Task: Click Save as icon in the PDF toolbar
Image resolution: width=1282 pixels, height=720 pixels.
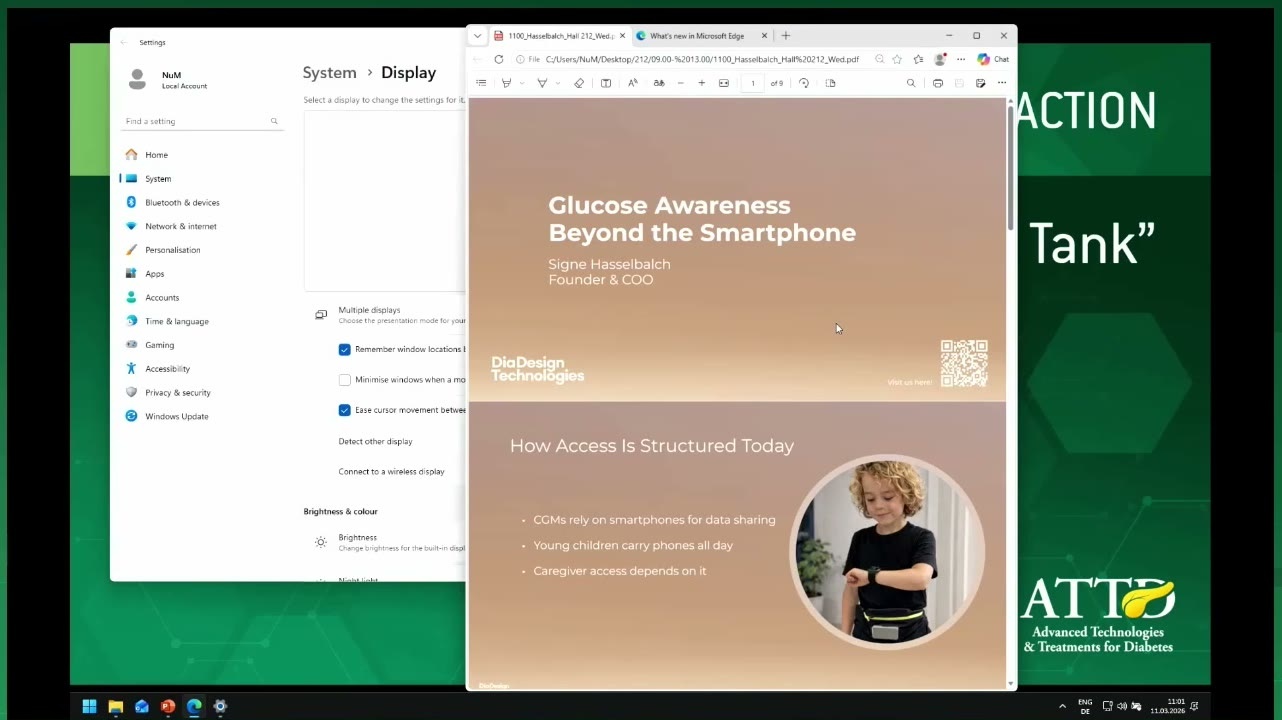Action: (x=981, y=83)
